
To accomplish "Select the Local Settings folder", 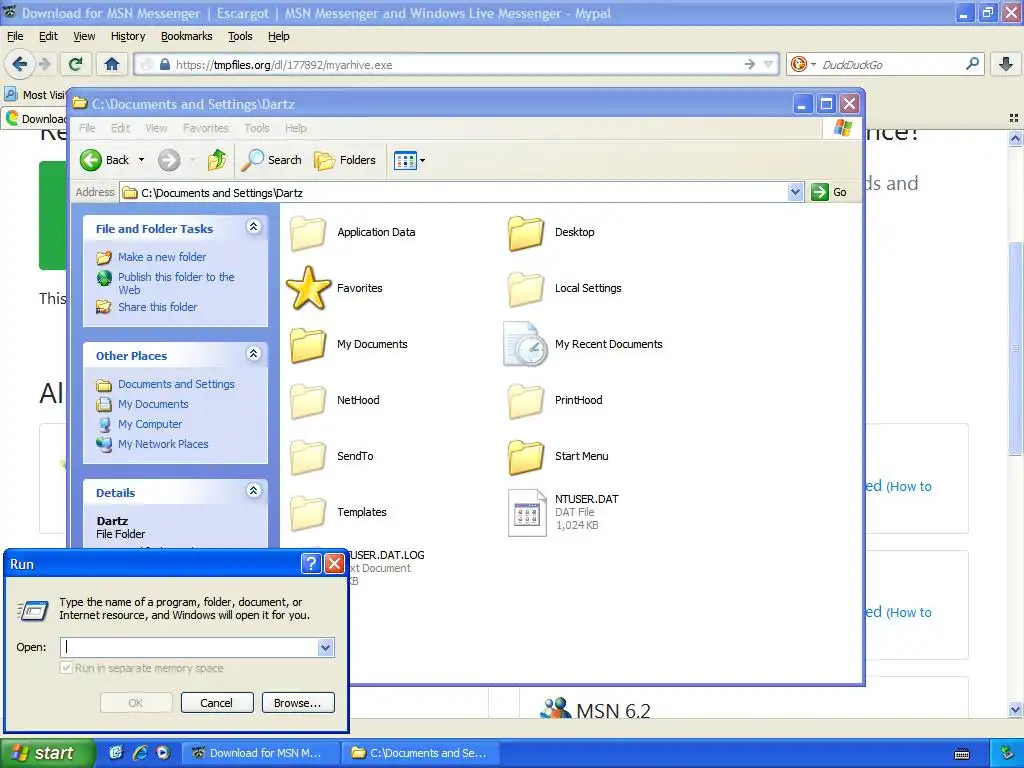I will 565,288.
